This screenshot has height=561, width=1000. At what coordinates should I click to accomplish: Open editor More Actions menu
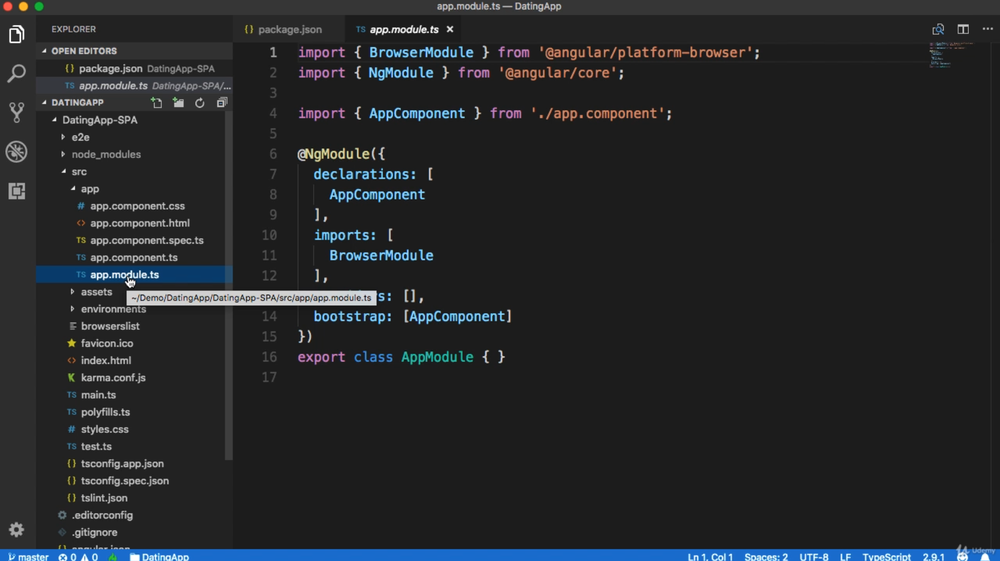(x=988, y=29)
